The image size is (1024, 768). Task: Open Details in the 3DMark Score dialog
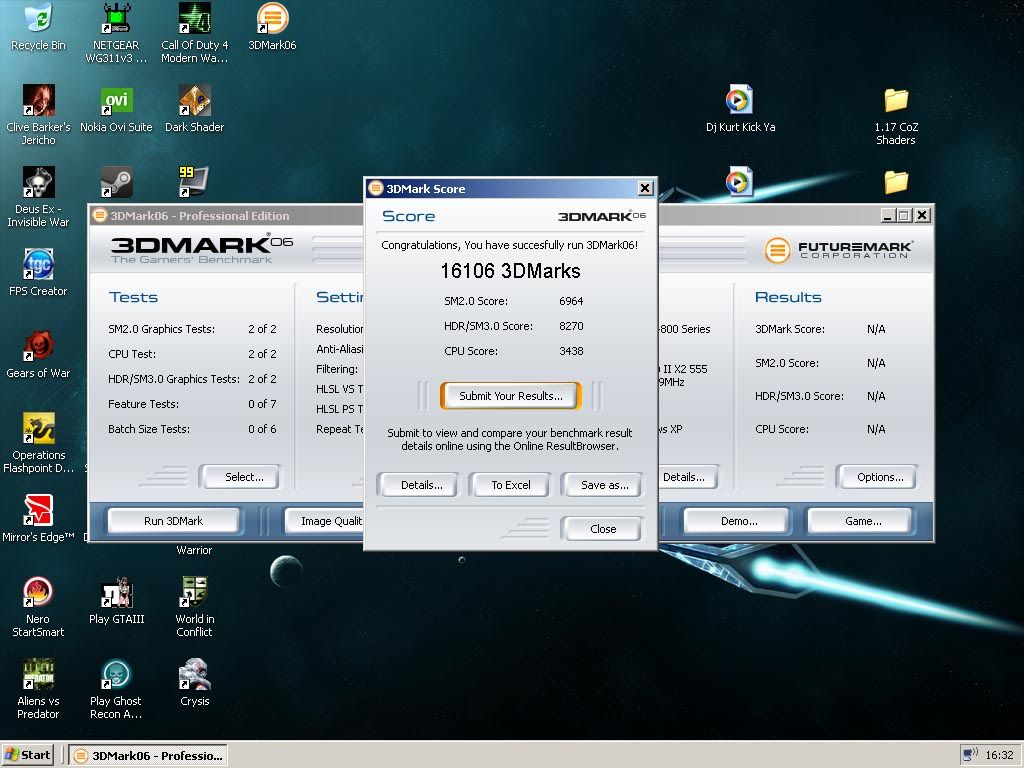tap(421, 485)
